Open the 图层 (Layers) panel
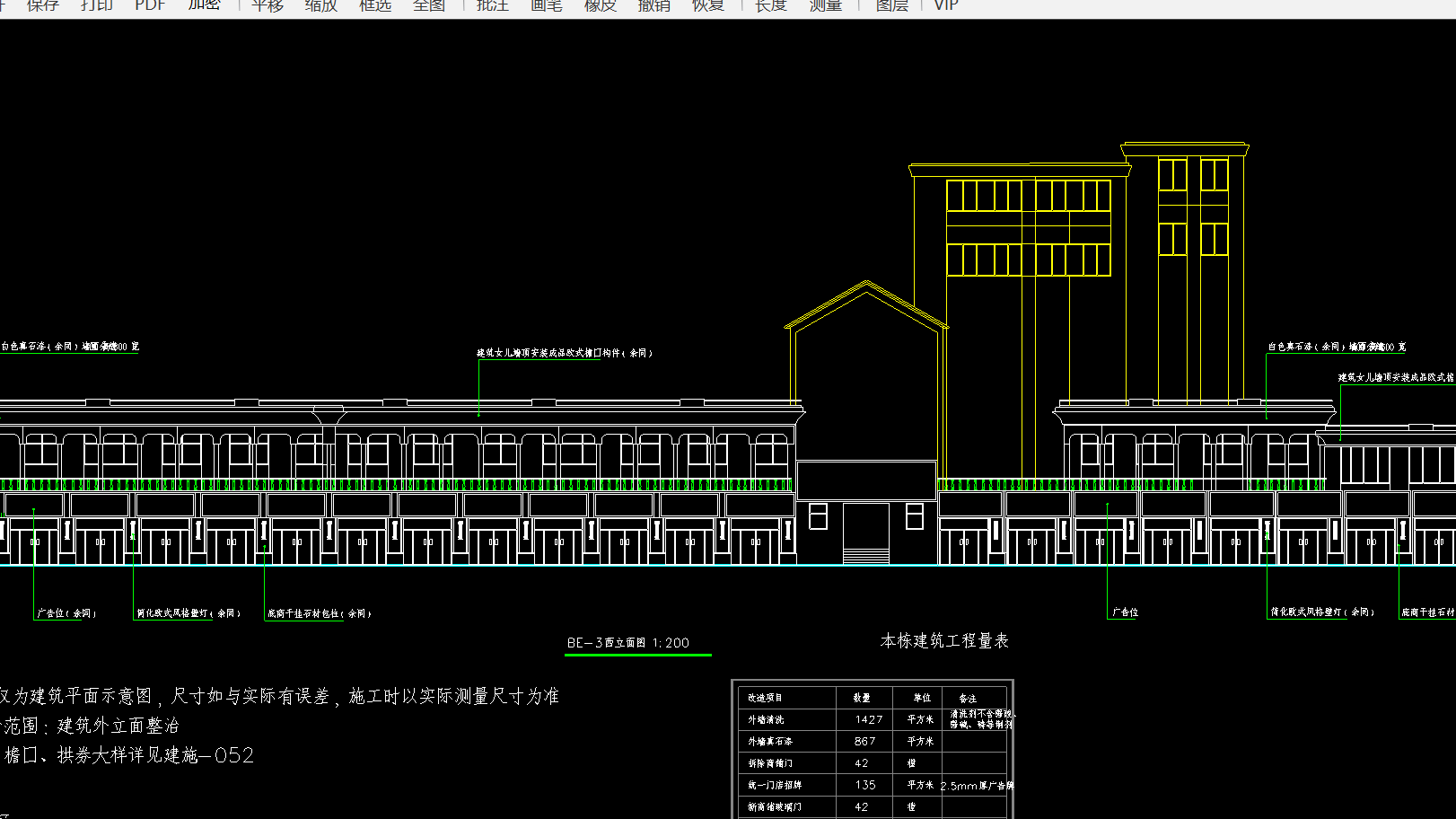 892,5
